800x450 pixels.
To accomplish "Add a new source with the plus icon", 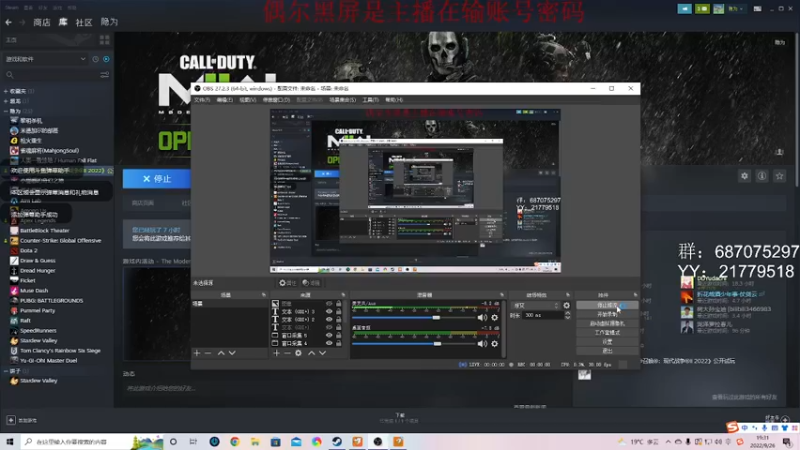I will [276, 353].
